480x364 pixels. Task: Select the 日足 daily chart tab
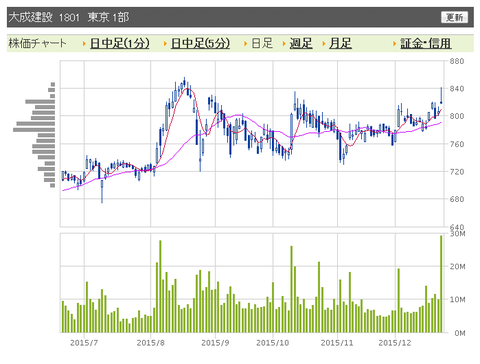pyautogui.click(x=262, y=43)
